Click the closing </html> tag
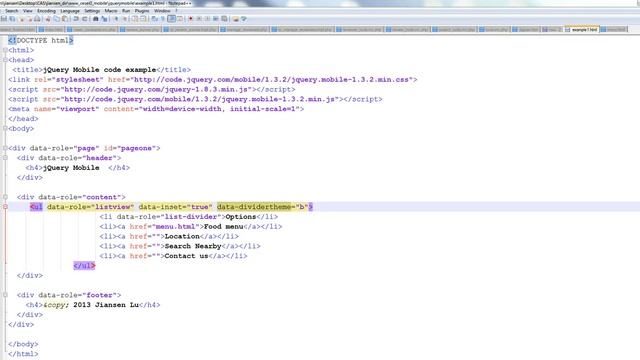Screen dimensions: 640x360 click(x=23, y=354)
